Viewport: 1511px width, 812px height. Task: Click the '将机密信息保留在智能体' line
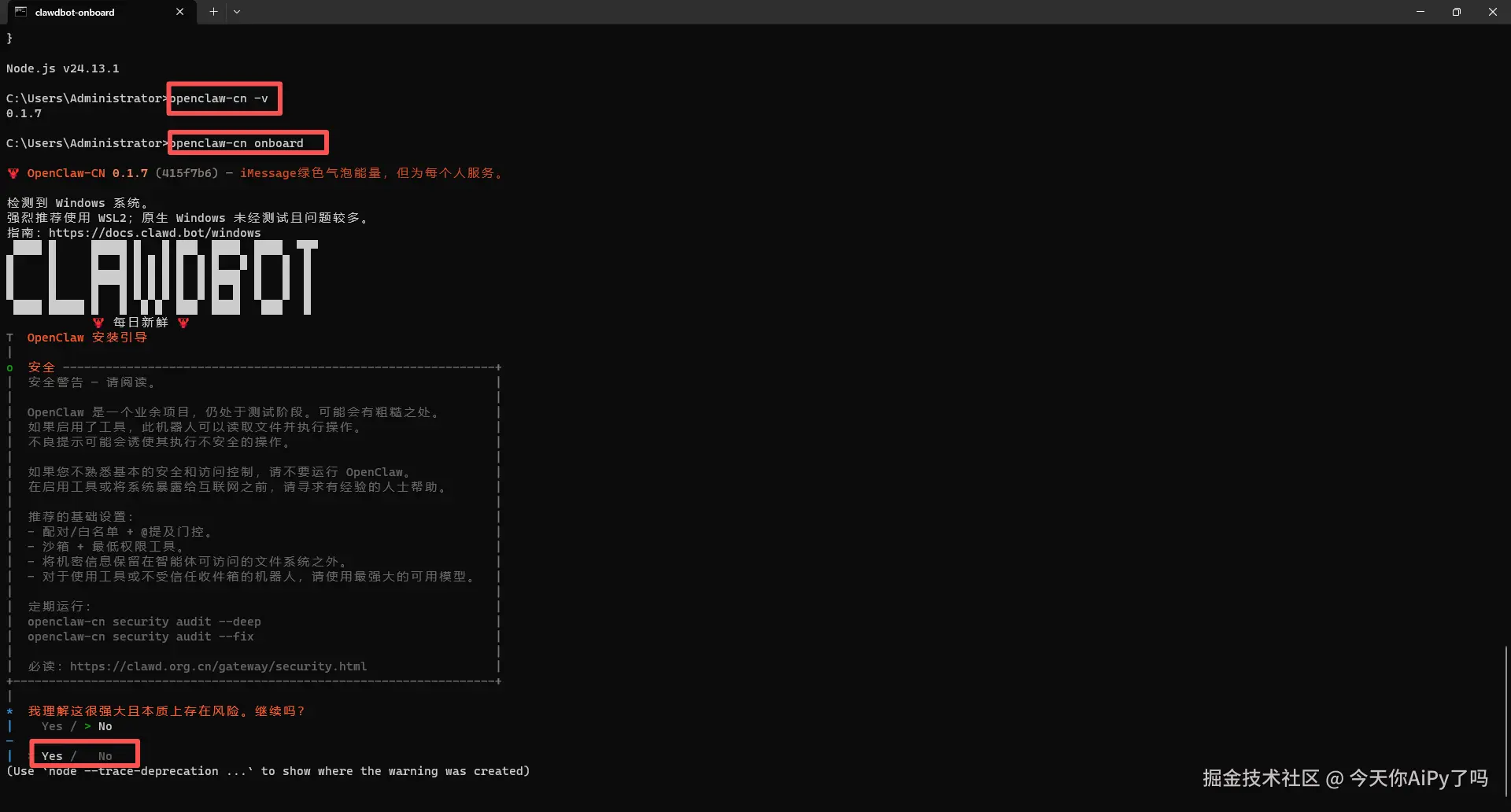pyautogui.click(x=187, y=562)
